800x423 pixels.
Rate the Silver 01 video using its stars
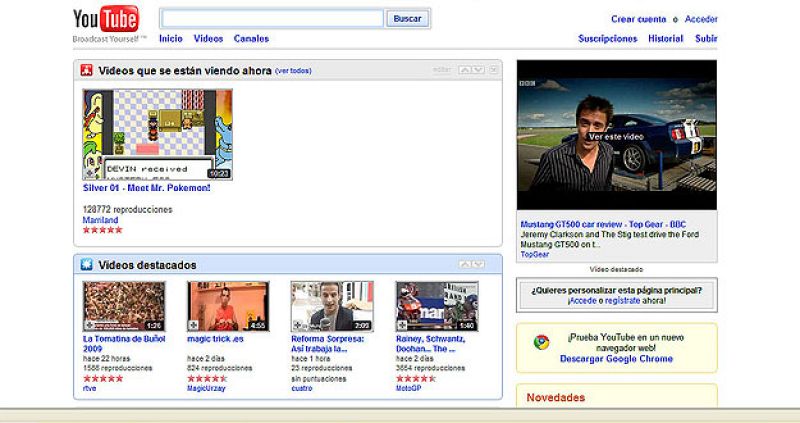pos(102,230)
